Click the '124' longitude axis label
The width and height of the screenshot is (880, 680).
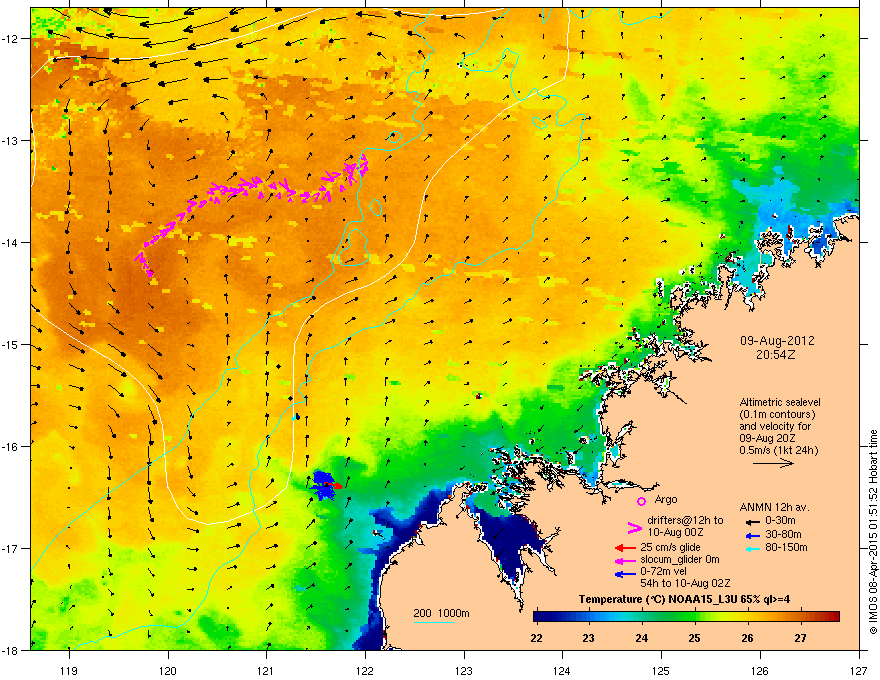pos(562,670)
